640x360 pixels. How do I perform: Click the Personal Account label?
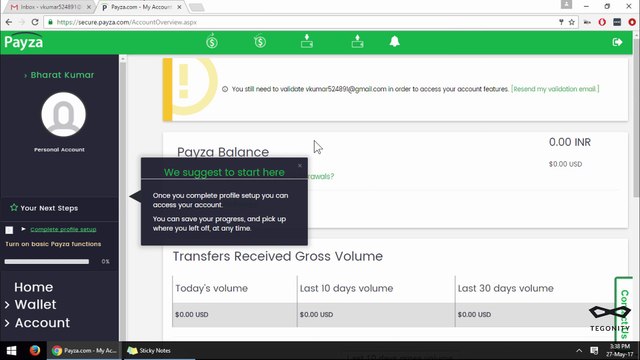(59, 150)
